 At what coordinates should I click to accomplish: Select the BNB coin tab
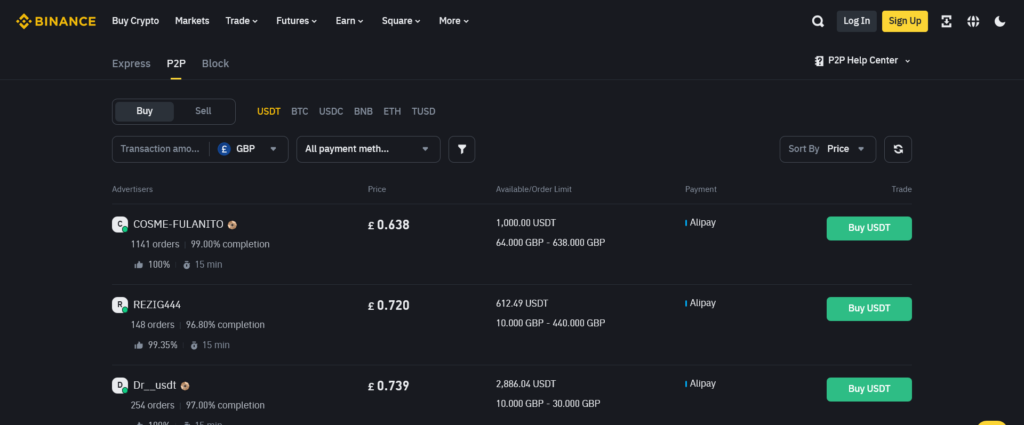[363, 112]
